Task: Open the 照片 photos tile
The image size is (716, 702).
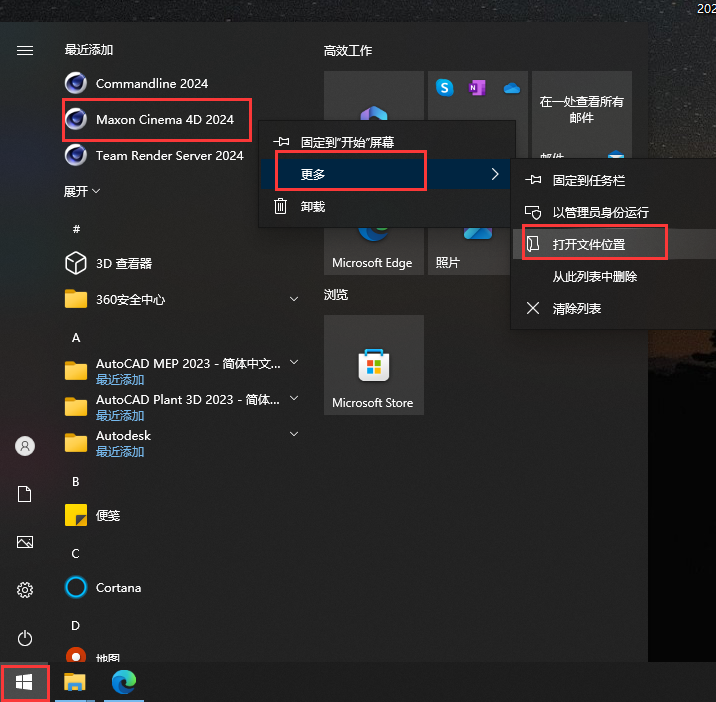Action: [x=469, y=251]
